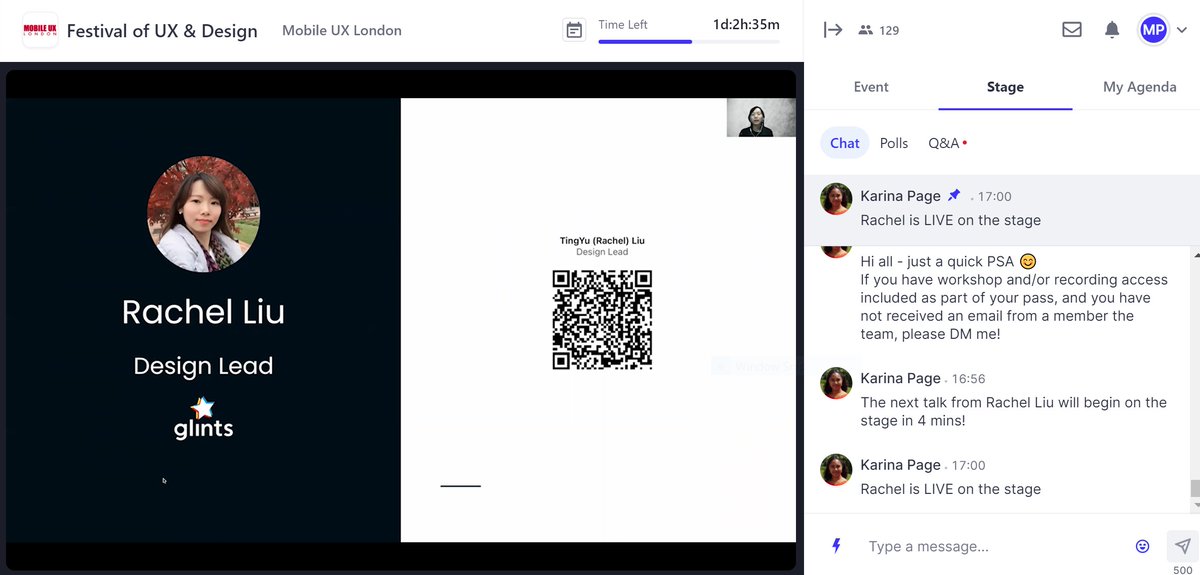This screenshot has height=575, width=1200.
Task: Click the 1d:2h:35m time remaining text
Action: [x=746, y=24]
